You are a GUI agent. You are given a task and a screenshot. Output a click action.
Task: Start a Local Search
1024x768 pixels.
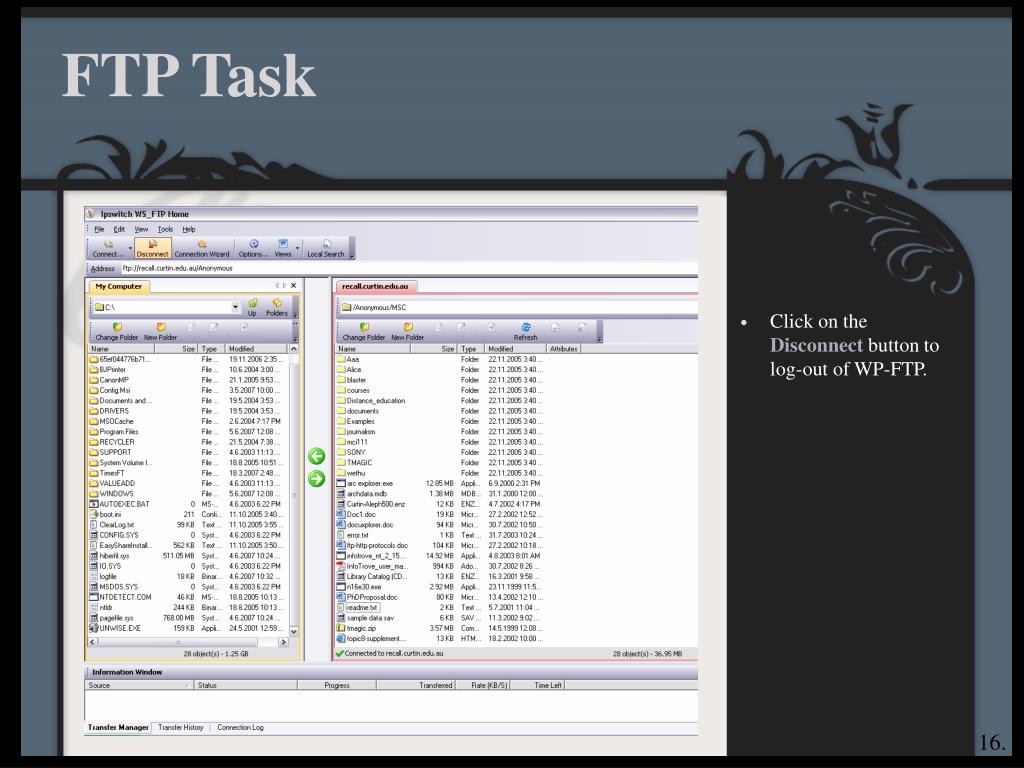325,248
